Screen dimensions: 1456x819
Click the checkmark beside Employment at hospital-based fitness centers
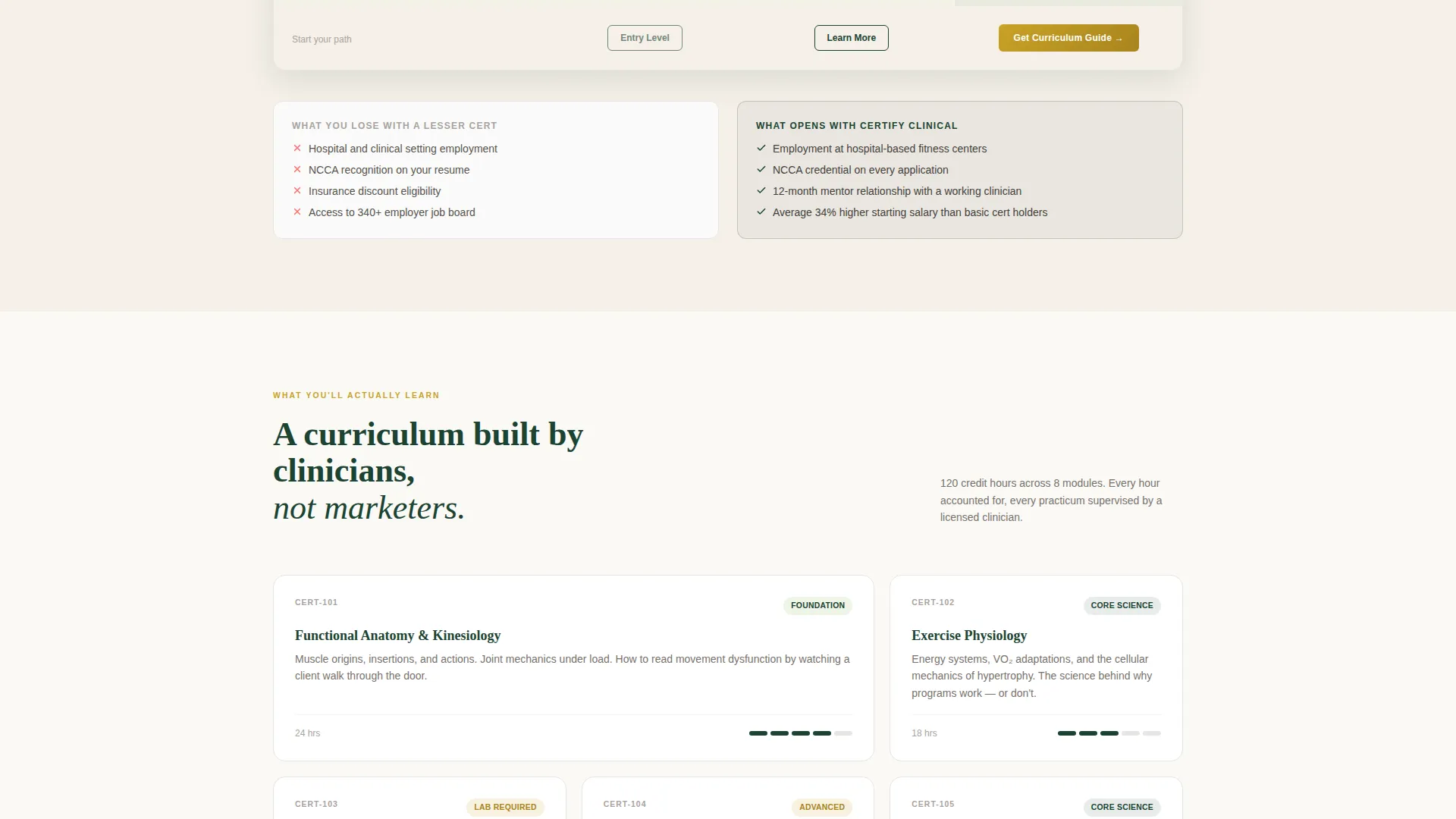click(x=761, y=149)
